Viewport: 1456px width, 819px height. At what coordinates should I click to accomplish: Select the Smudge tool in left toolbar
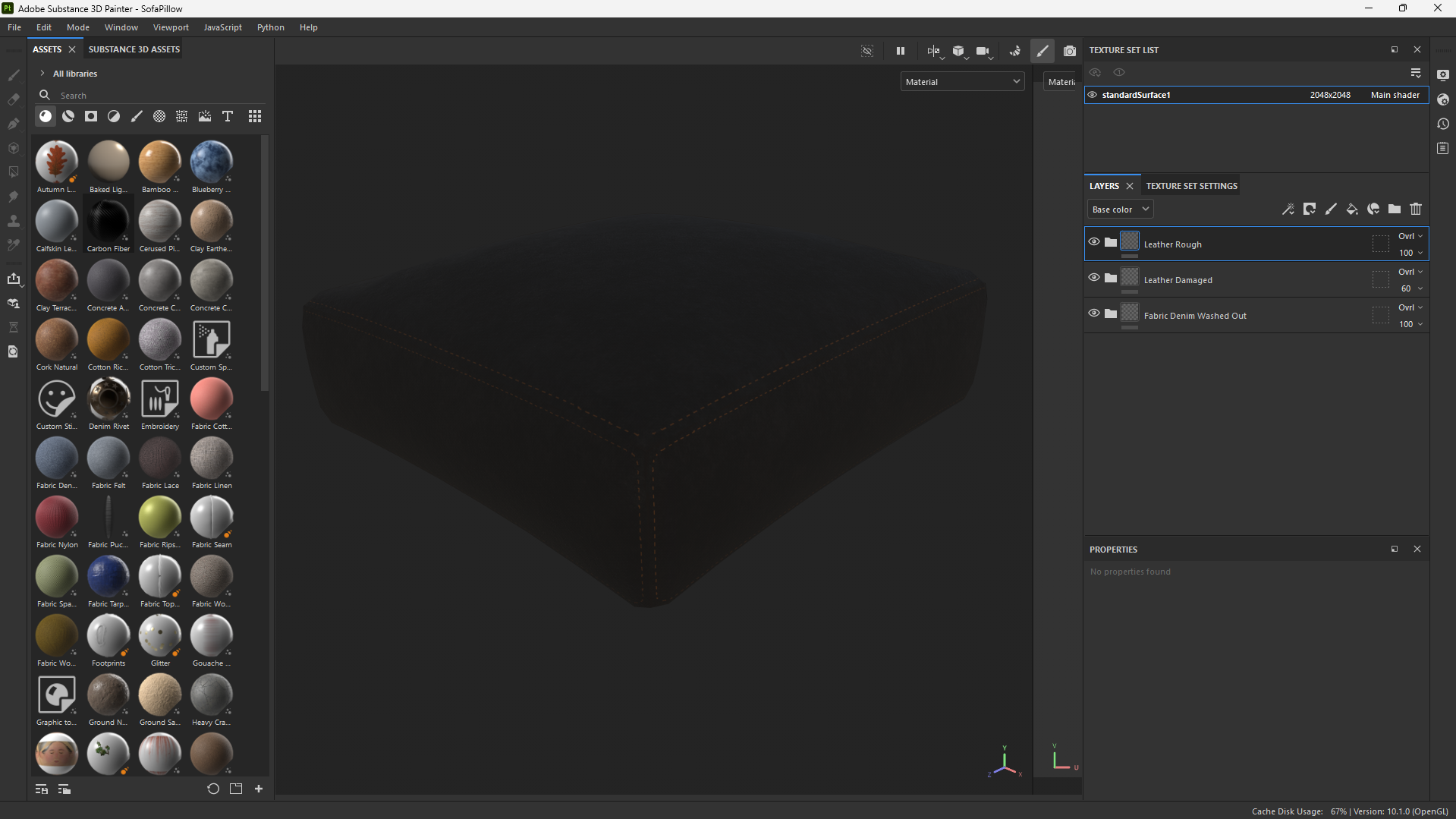[x=13, y=197]
